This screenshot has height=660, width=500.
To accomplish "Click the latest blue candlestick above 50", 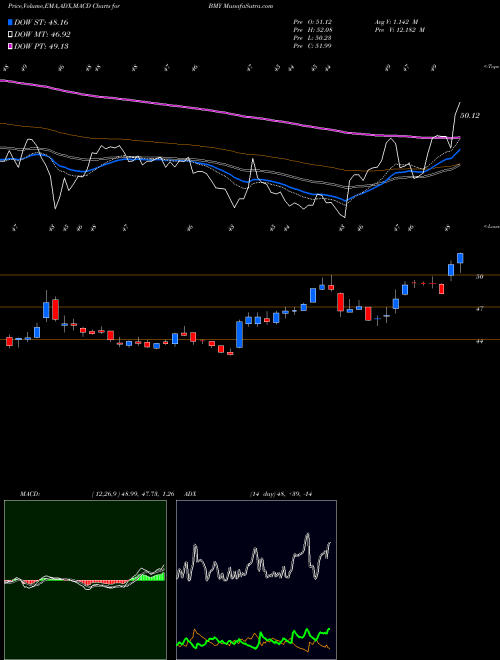I will 460,258.
